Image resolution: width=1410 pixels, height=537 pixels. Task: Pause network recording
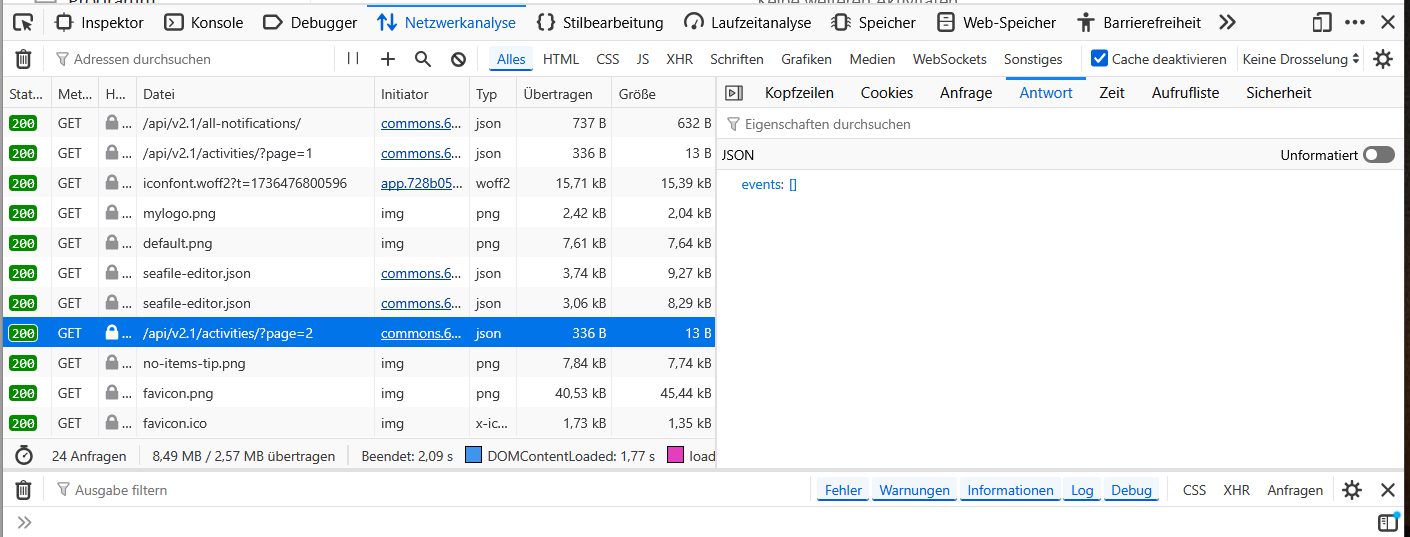[353, 59]
